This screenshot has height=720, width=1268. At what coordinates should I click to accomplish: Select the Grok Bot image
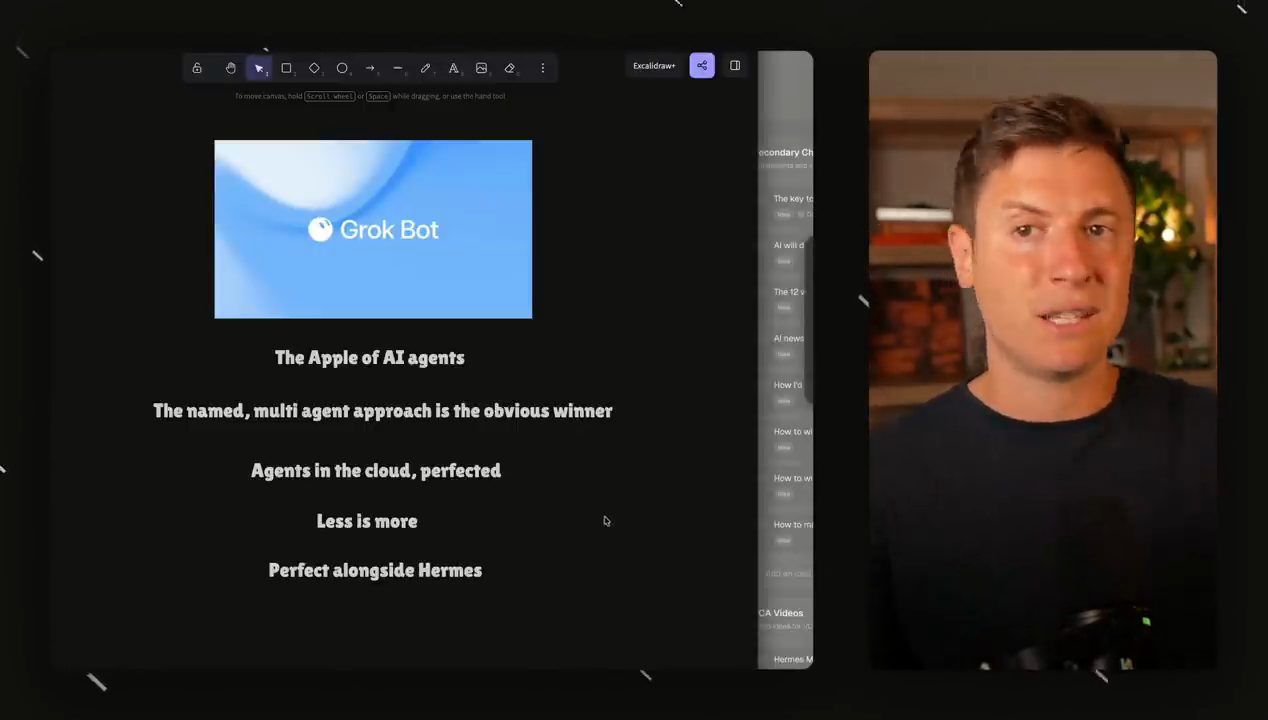click(373, 229)
